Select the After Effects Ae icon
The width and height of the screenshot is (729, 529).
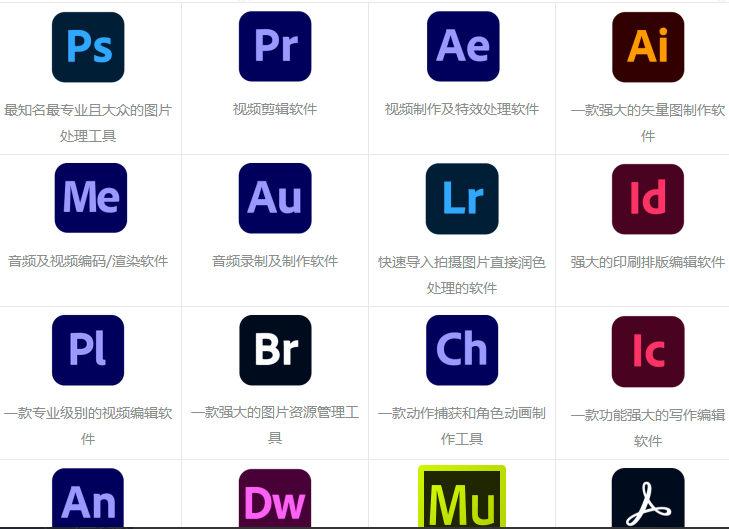pyautogui.click(x=463, y=46)
